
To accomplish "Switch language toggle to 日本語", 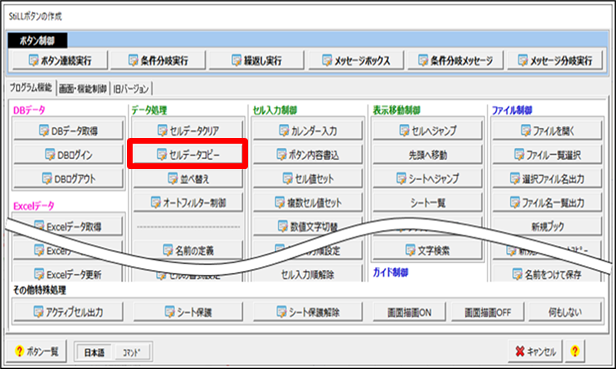I will tap(94, 352).
